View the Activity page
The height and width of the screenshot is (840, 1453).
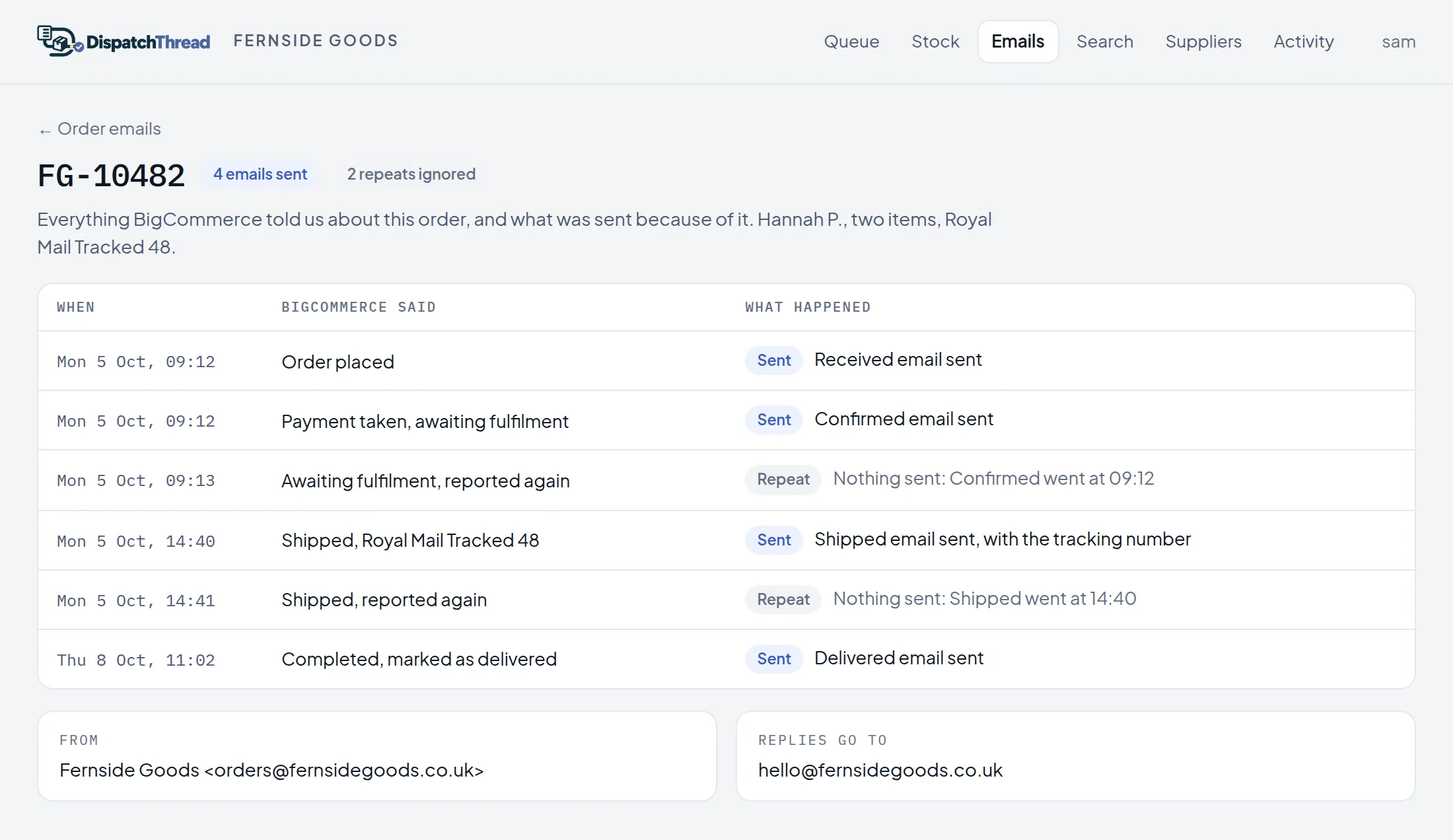[1303, 42]
